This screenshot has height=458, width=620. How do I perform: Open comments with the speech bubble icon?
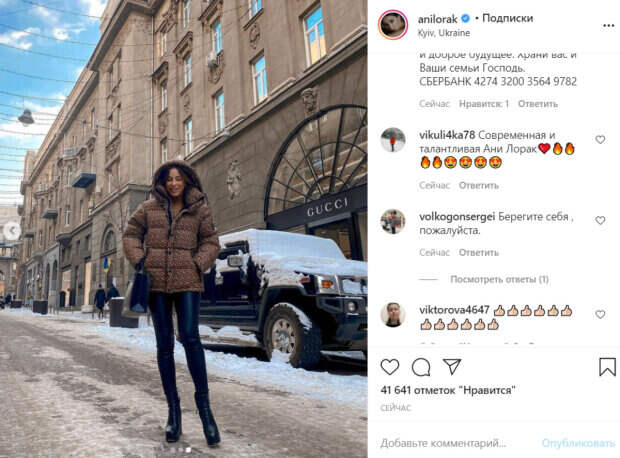(x=421, y=367)
